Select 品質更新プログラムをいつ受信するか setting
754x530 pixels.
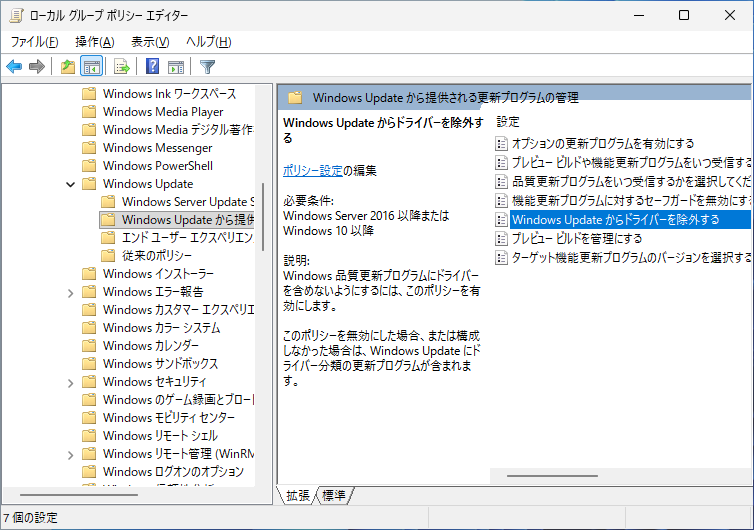[x=631, y=181]
